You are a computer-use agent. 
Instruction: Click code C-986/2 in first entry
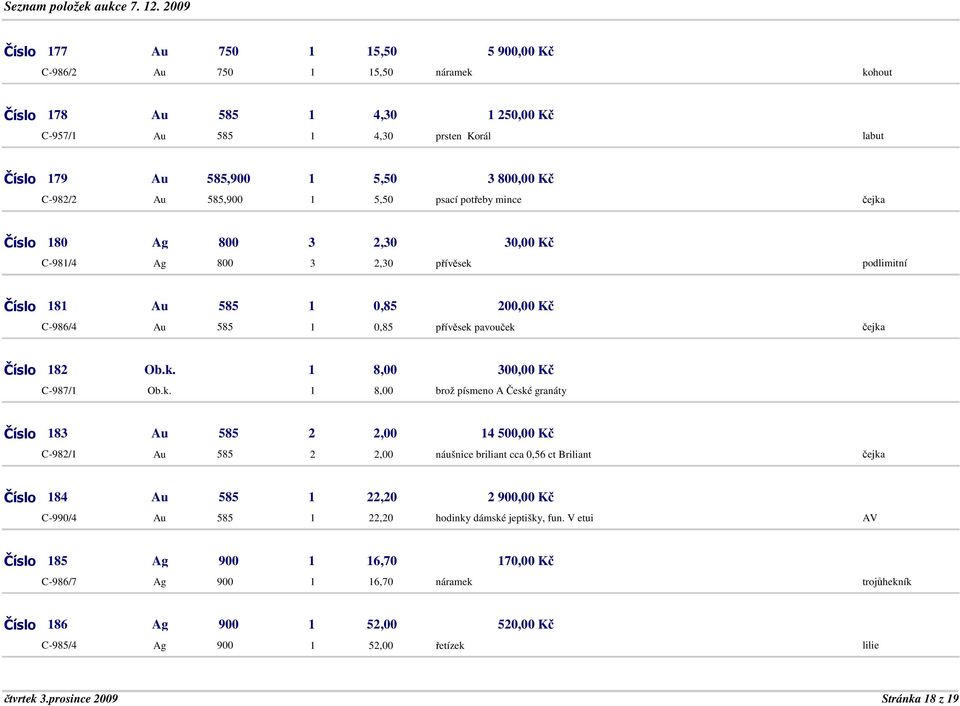(x=59, y=72)
